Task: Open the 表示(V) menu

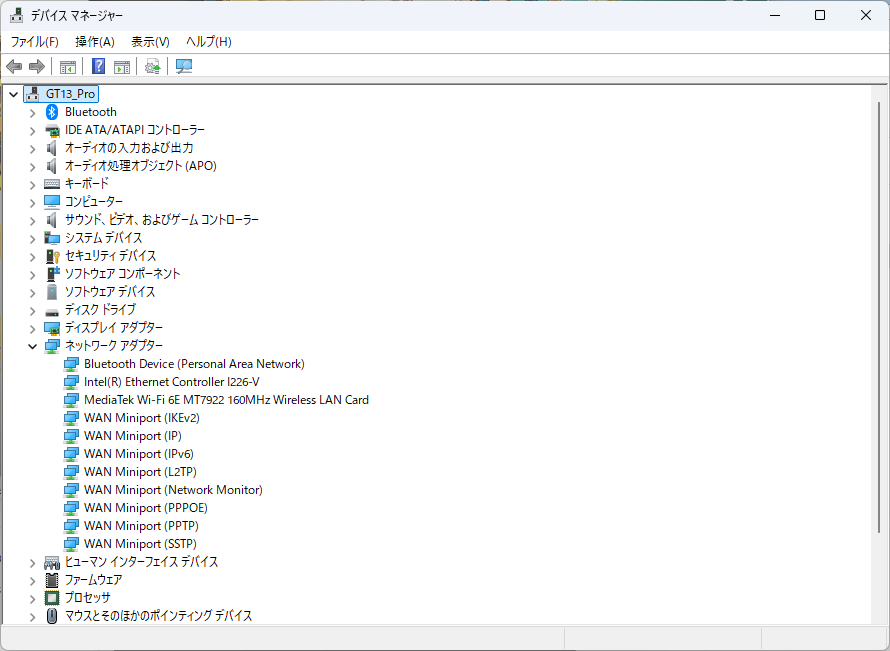Action: [150, 41]
